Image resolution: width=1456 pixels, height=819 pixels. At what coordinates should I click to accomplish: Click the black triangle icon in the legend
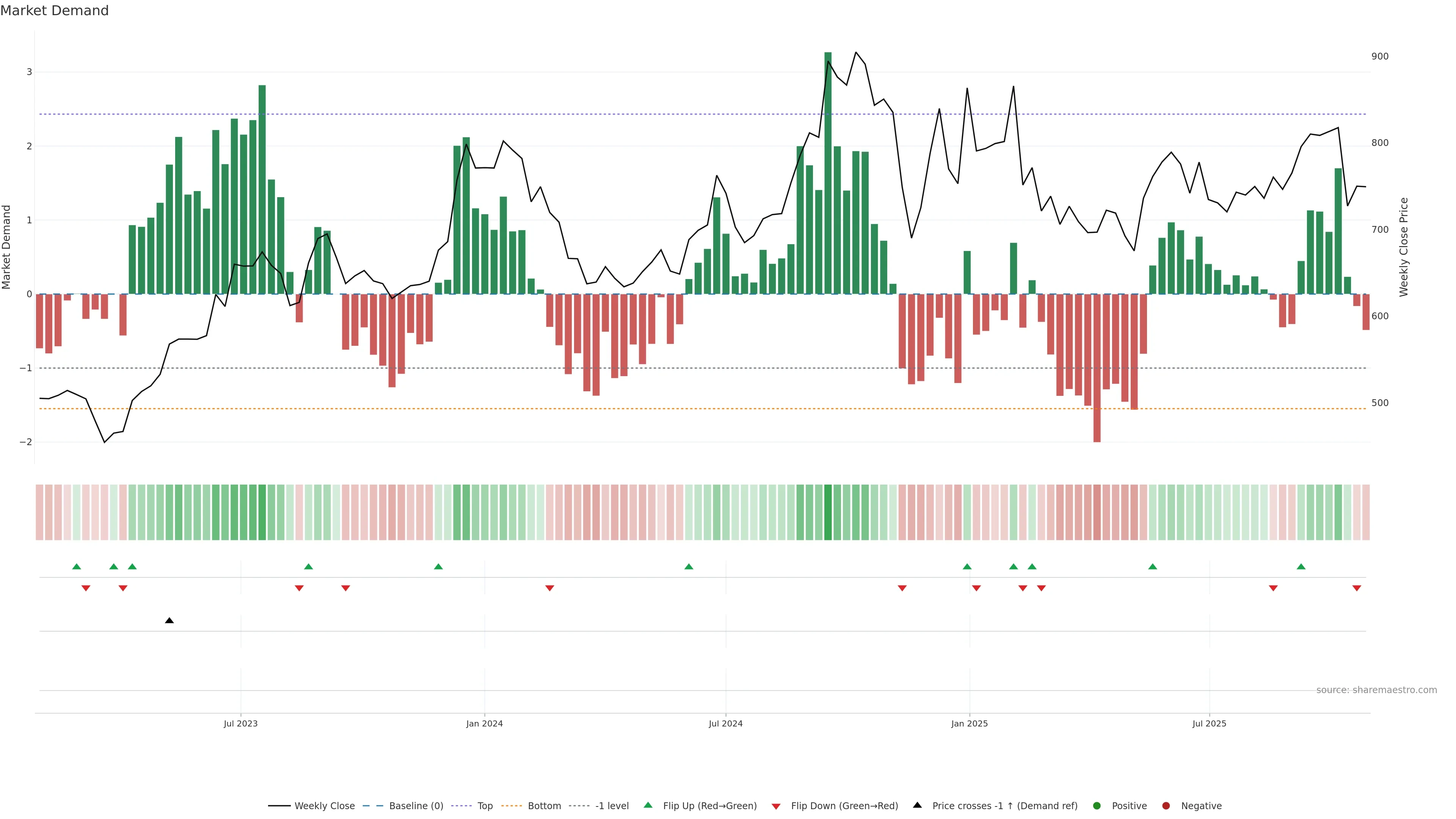pos(917,805)
